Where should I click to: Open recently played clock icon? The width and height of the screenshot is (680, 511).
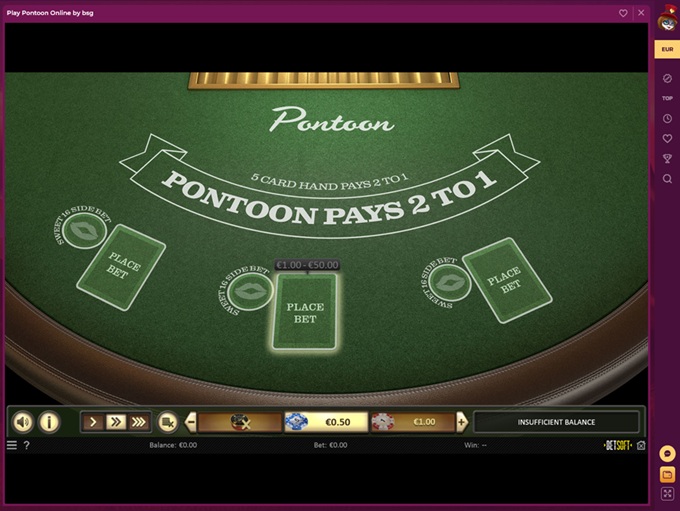(x=667, y=118)
